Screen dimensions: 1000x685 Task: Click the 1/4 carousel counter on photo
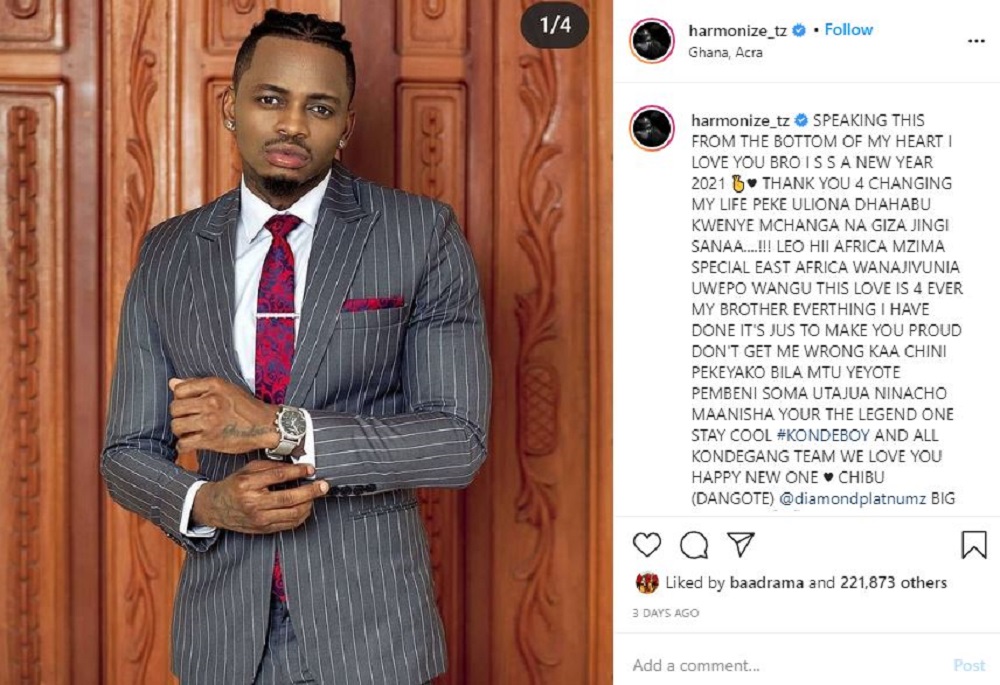pos(555,26)
